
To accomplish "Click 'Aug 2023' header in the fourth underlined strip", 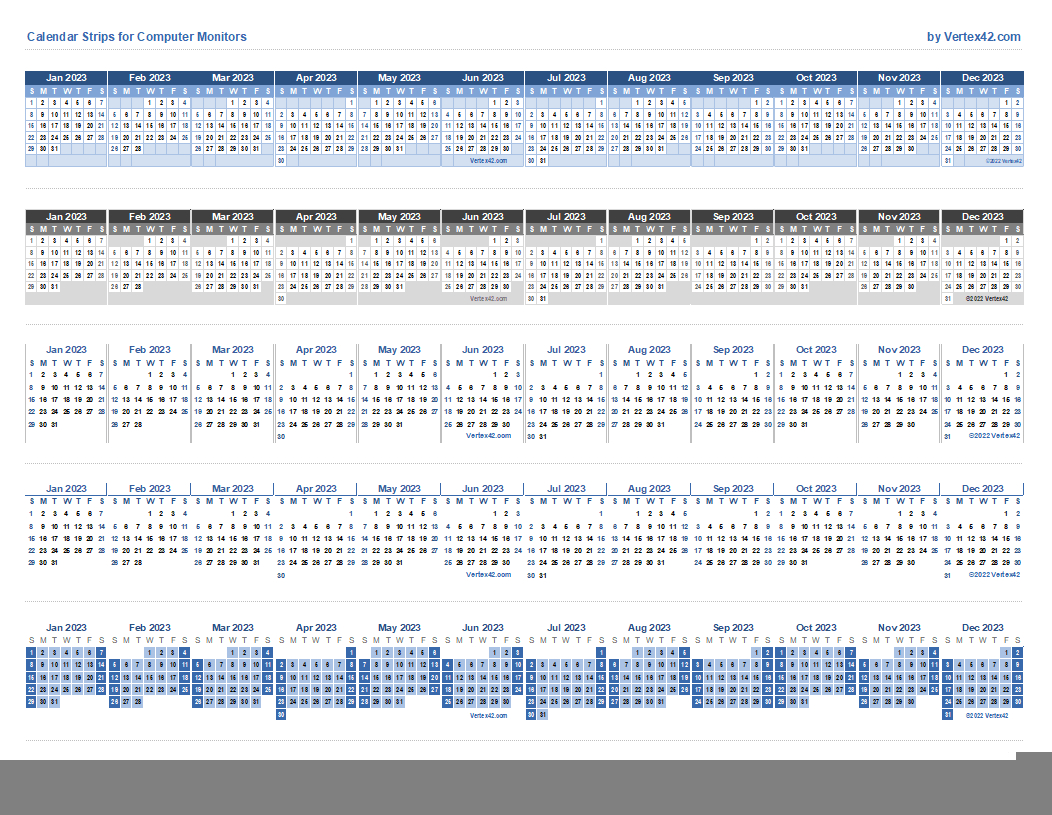I will (x=649, y=488).
